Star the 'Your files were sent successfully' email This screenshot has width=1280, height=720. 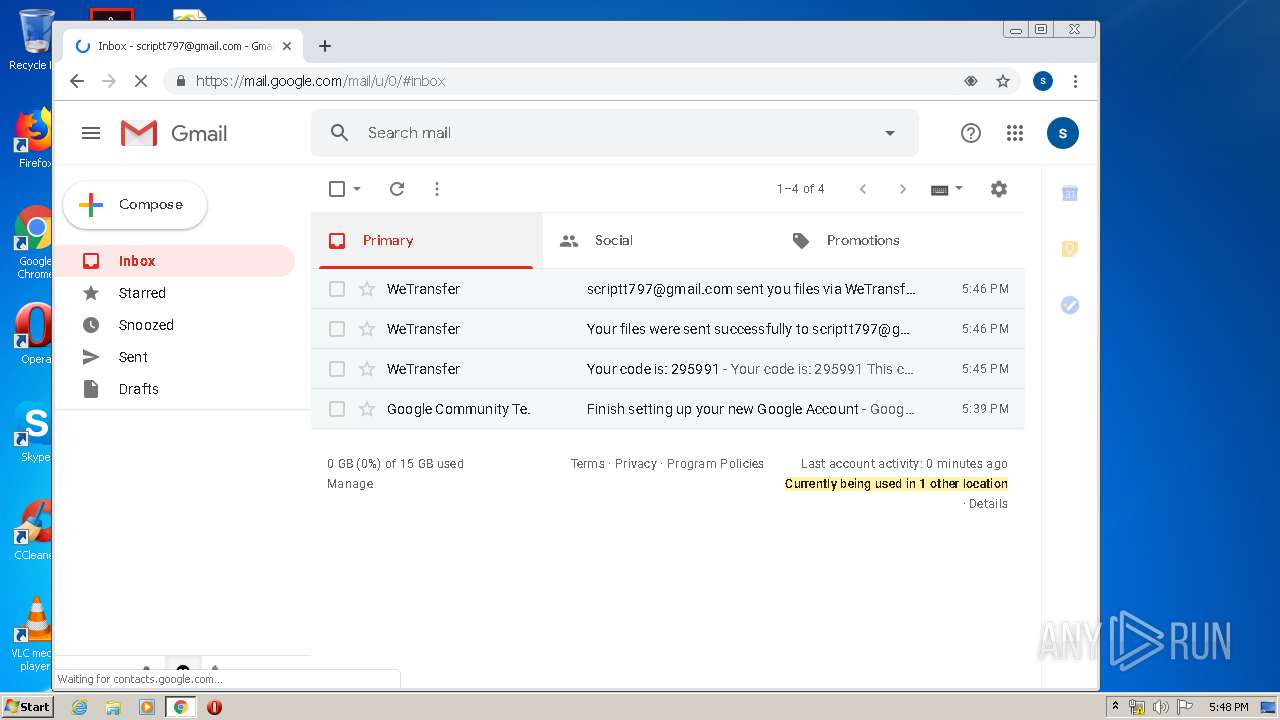(367, 329)
